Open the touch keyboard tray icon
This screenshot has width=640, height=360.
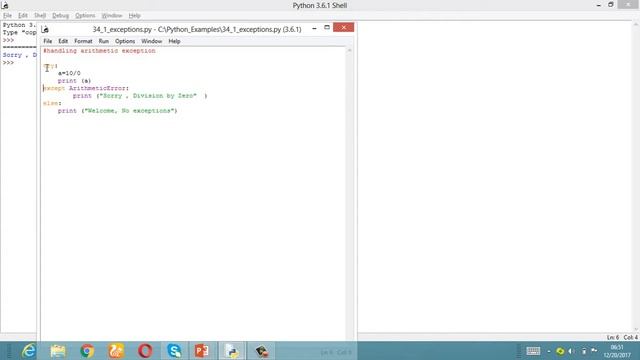[x=533, y=351]
